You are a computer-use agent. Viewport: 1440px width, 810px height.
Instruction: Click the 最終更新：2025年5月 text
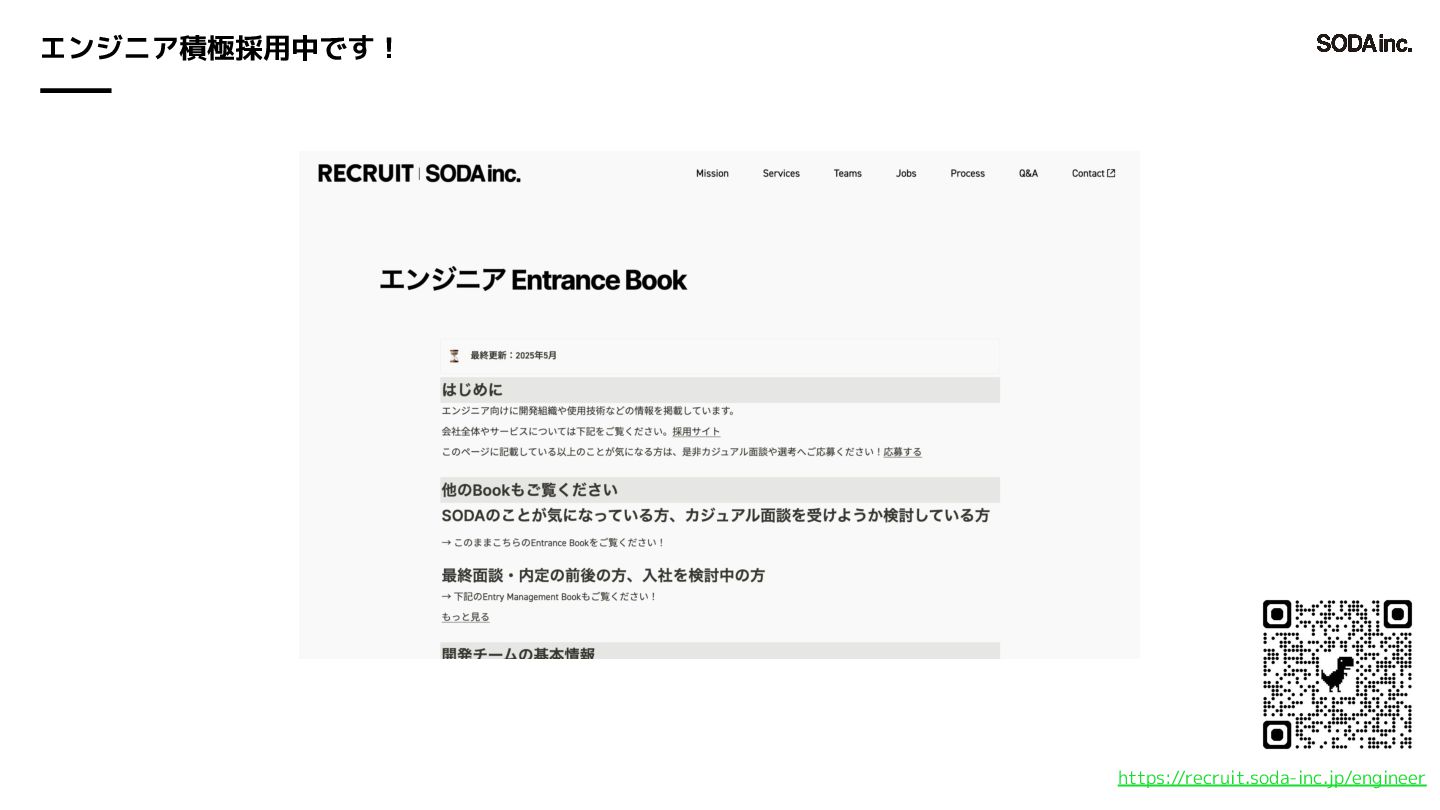pos(514,355)
